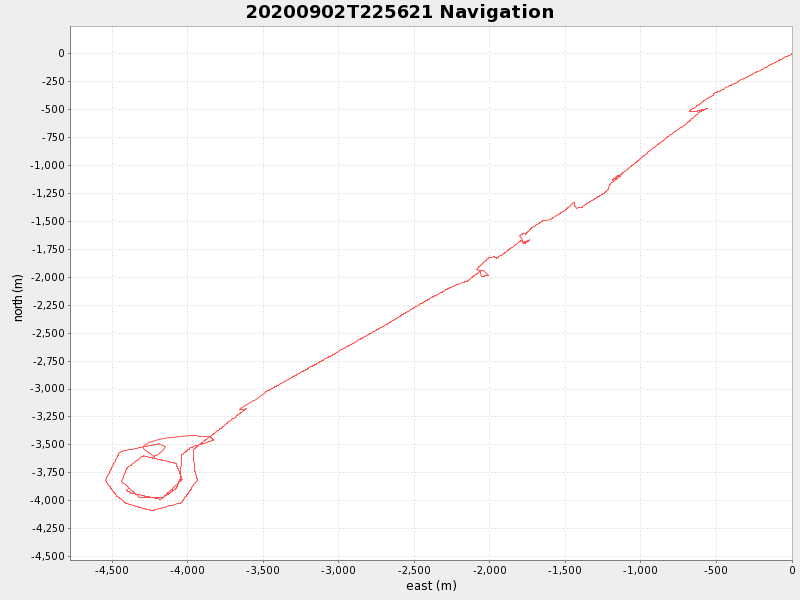Click the -3,000 east axis tick label
The width and height of the screenshot is (800, 600).
point(338,571)
